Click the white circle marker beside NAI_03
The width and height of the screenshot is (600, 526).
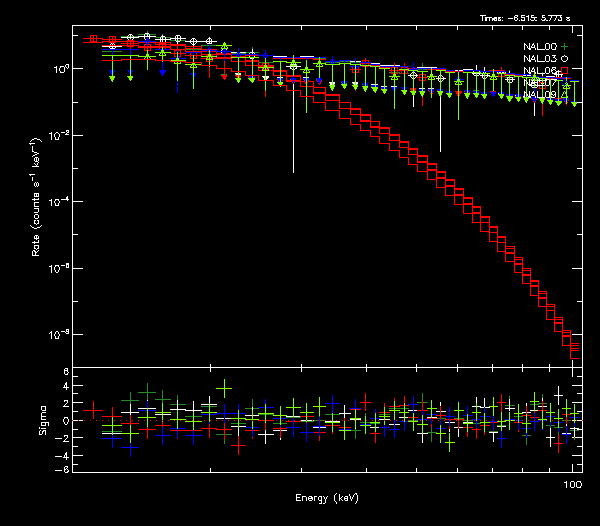coord(565,59)
